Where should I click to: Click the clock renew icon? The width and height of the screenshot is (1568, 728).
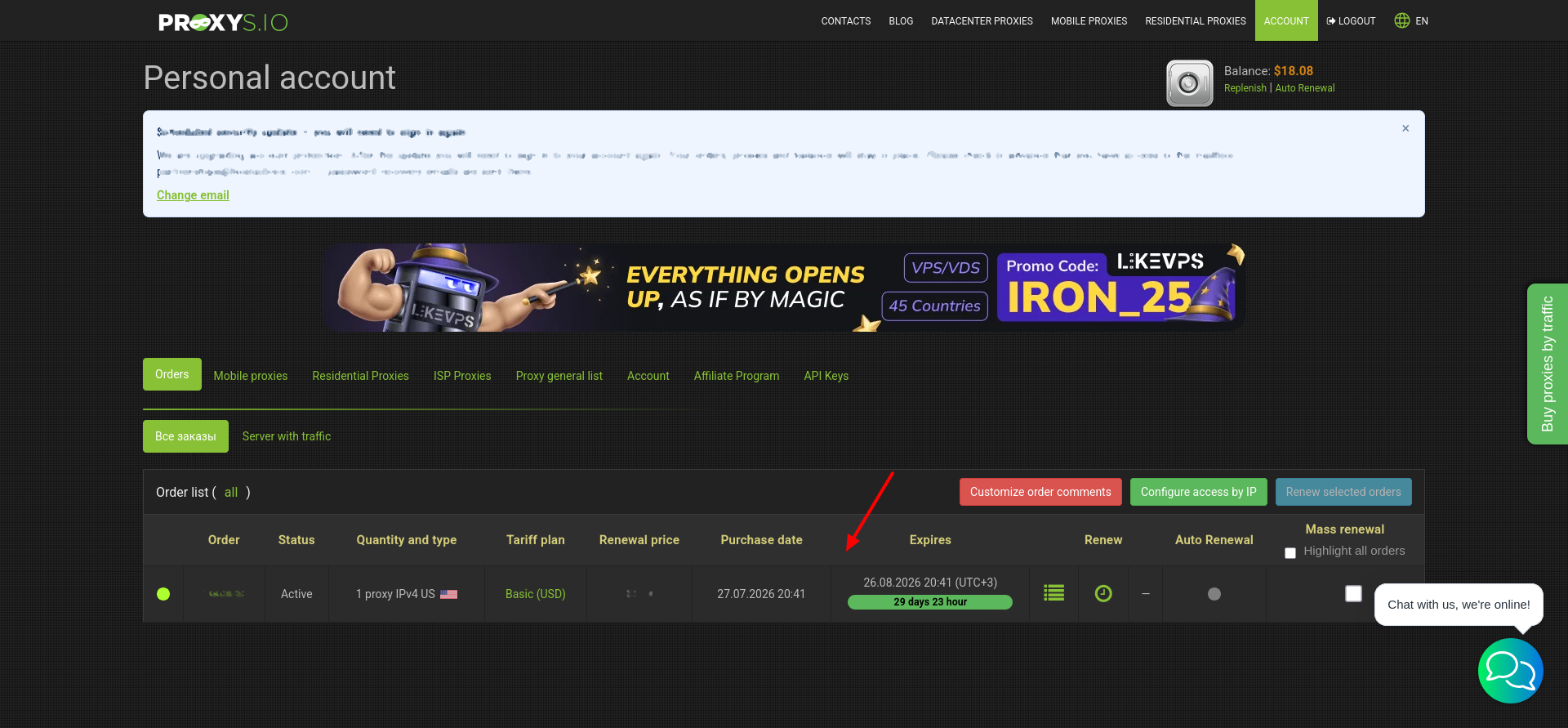(1103, 593)
